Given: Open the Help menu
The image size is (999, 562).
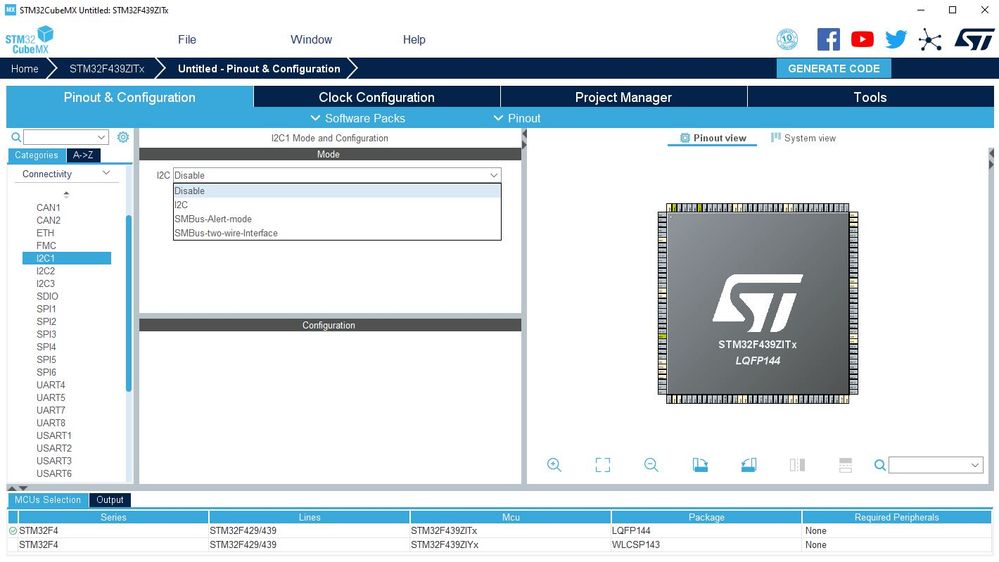Looking at the screenshot, I should tap(414, 40).
